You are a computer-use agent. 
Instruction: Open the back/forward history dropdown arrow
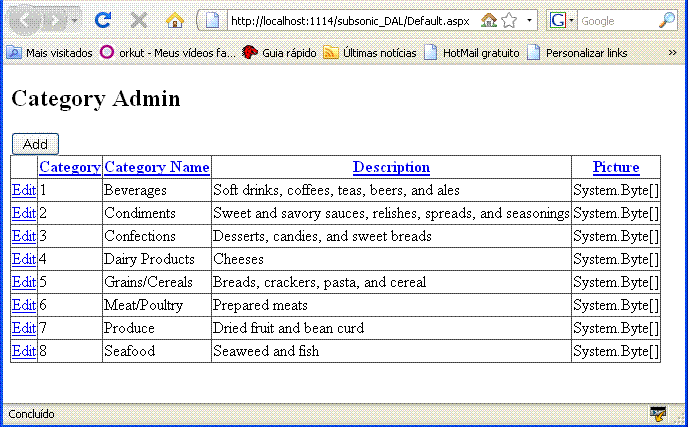click(x=75, y=20)
